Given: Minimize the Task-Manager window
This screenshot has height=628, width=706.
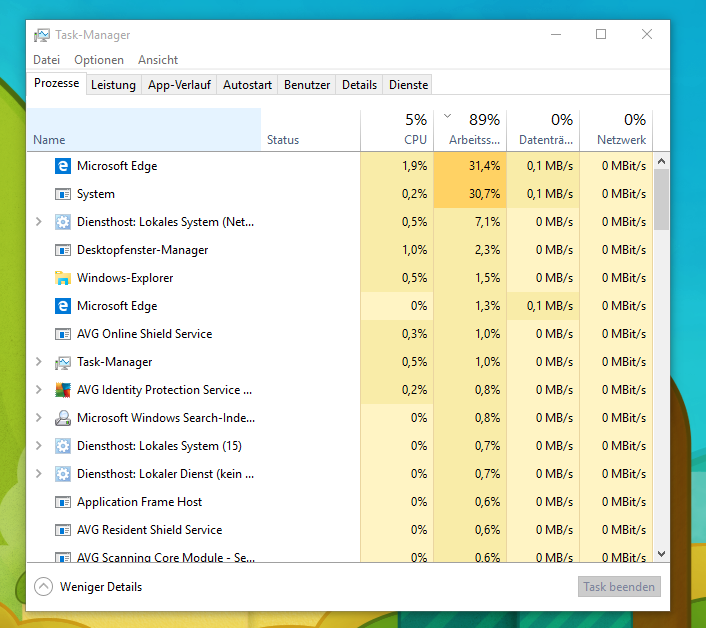Looking at the screenshot, I should [x=556, y=34].
